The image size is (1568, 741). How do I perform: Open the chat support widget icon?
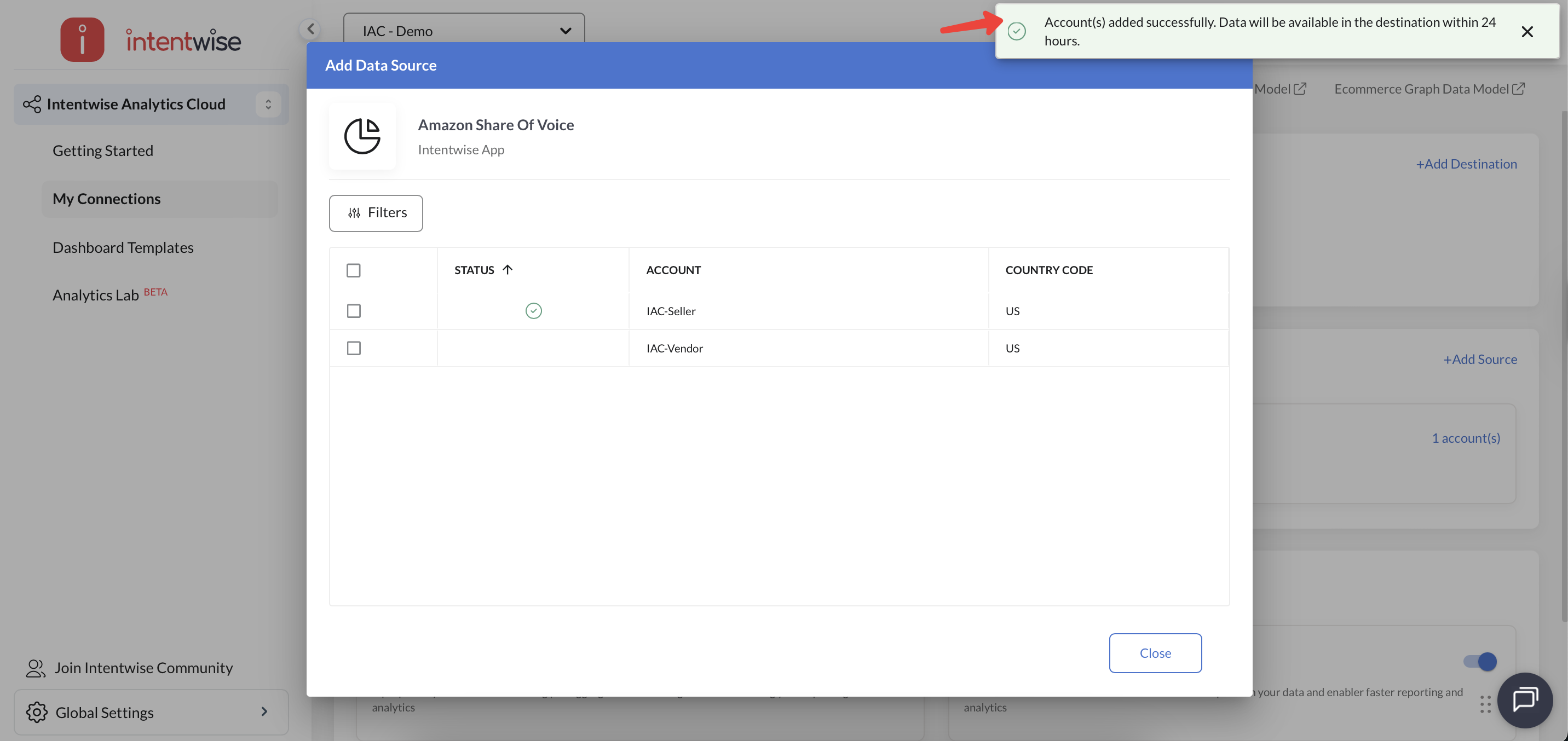pos(1525,699)
